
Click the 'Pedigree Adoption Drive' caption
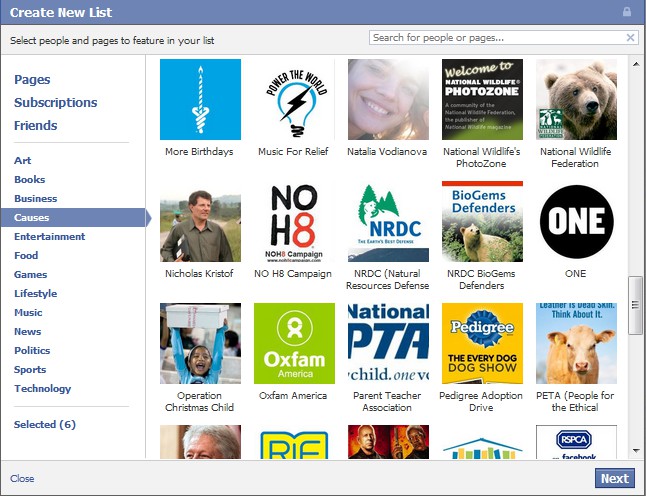(x=481, y=402)
